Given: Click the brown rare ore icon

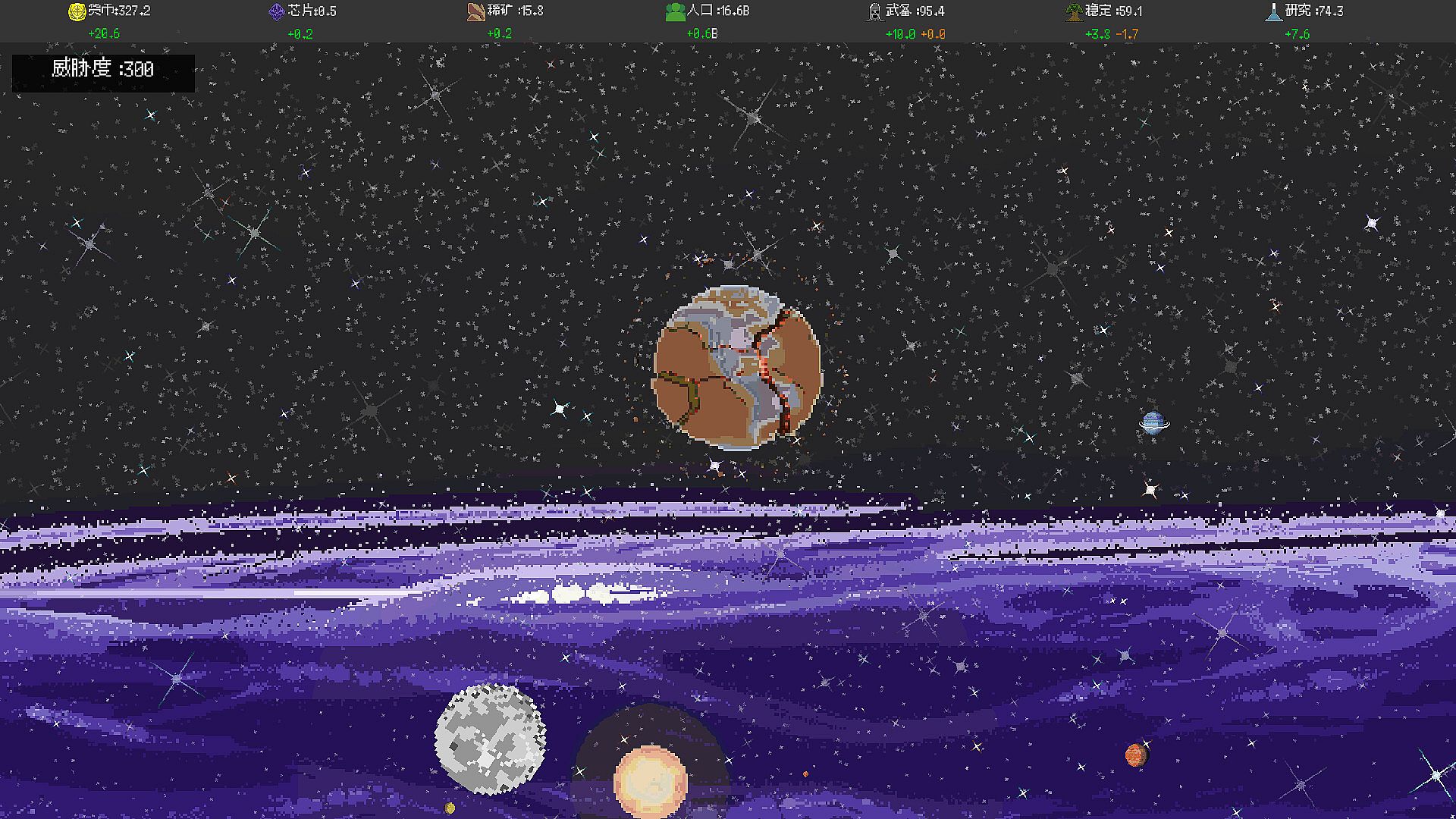Looking at the screenshot, I should pyautogui.click(x=475, y=11).
